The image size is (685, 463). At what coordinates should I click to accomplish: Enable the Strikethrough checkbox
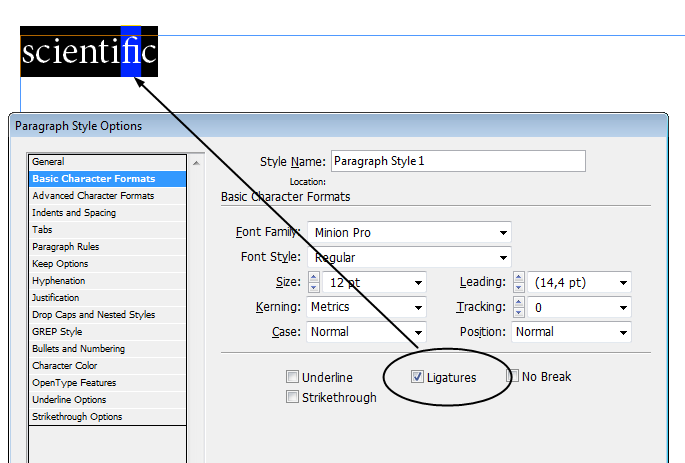click(292, 397)
